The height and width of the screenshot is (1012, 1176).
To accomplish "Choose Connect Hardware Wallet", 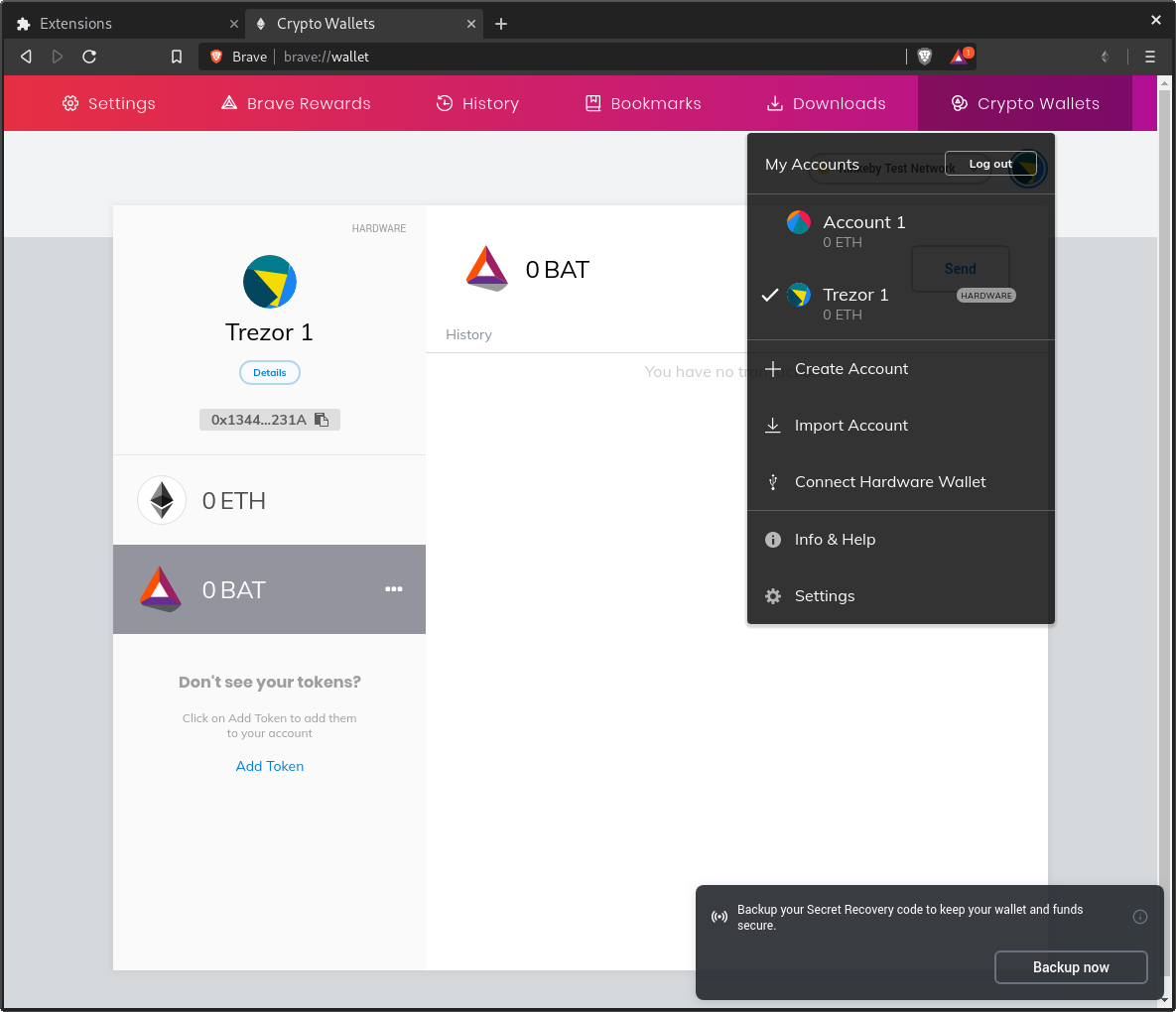I will [x=901, y=482].
